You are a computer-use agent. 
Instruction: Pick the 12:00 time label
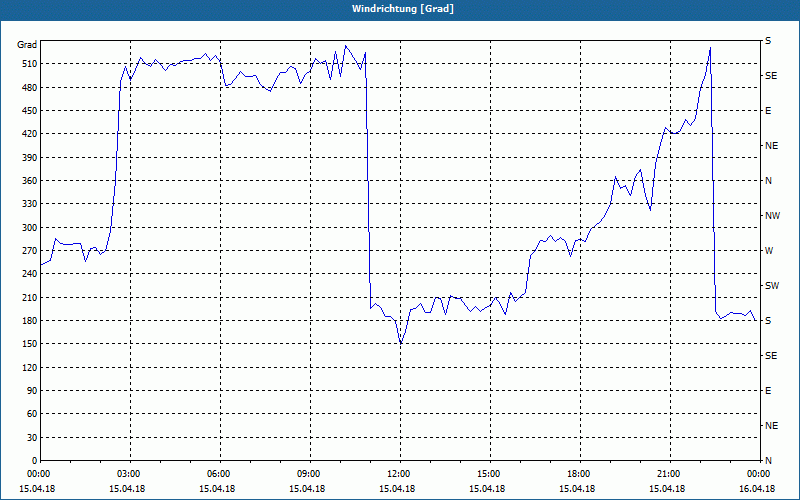[397, 474]
